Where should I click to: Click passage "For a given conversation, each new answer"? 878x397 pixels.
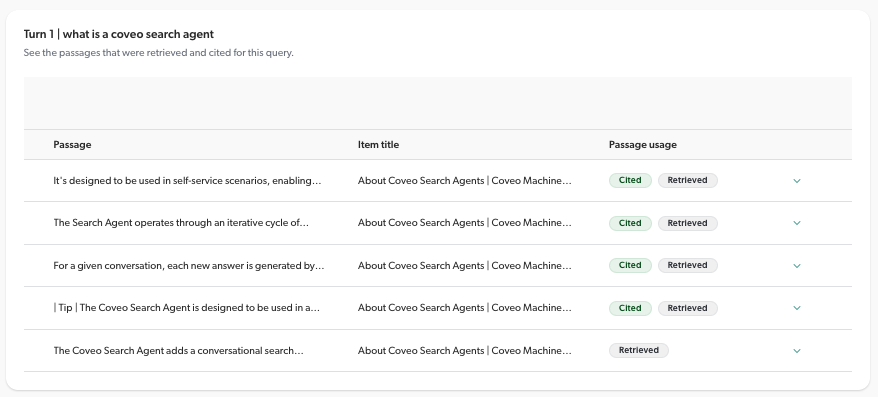point(189,266)
